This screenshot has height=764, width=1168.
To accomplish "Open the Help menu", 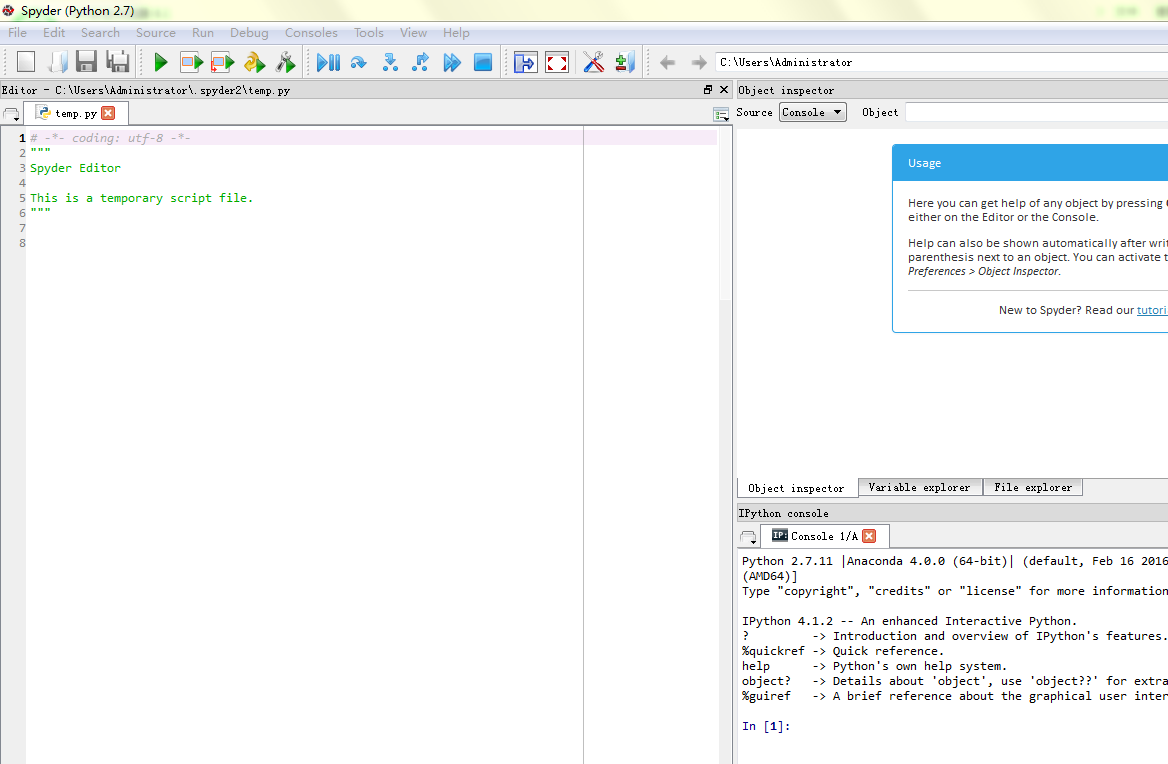I will click(x=456, y=33).
